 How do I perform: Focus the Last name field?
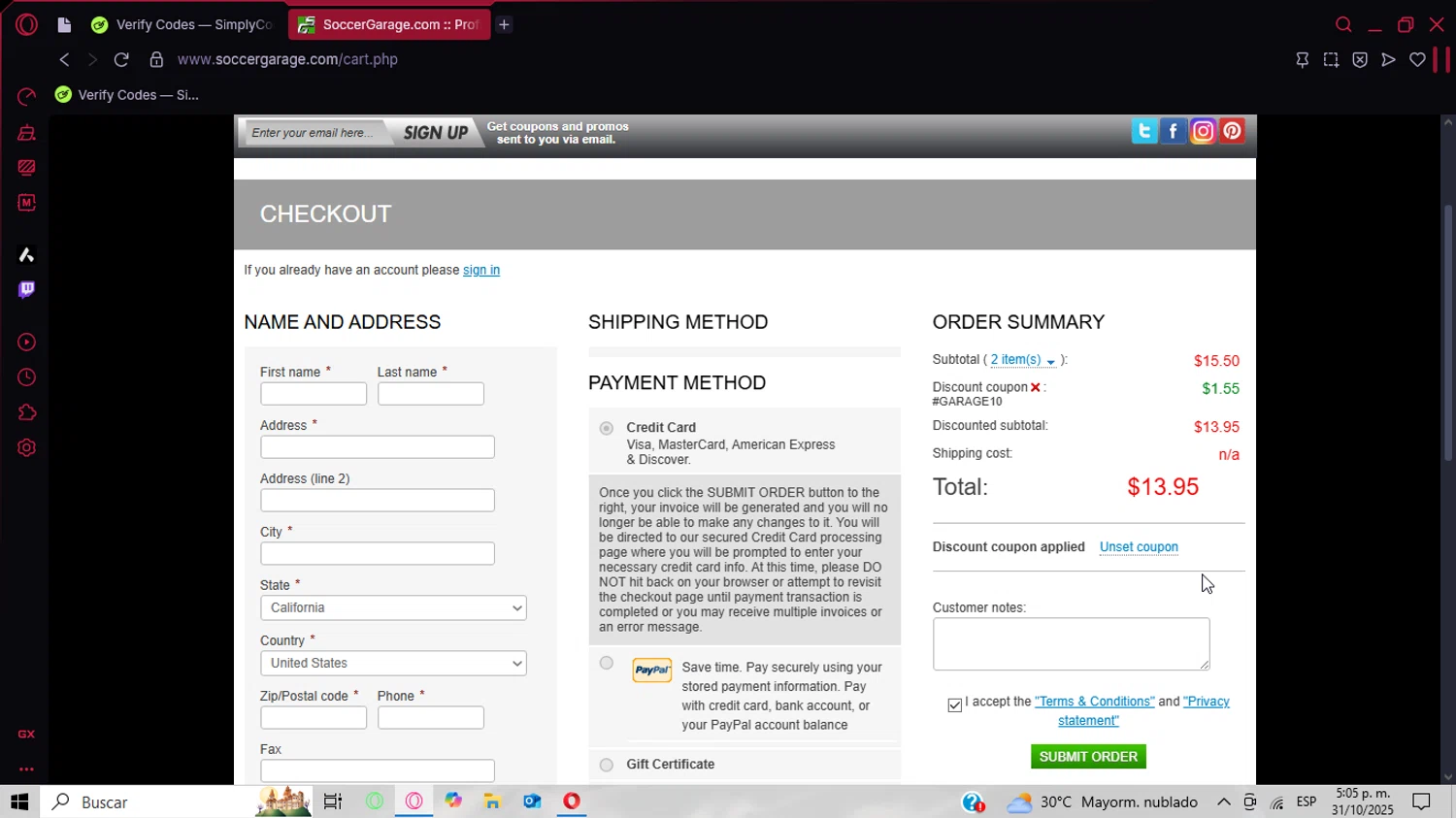tap(431, 394)
